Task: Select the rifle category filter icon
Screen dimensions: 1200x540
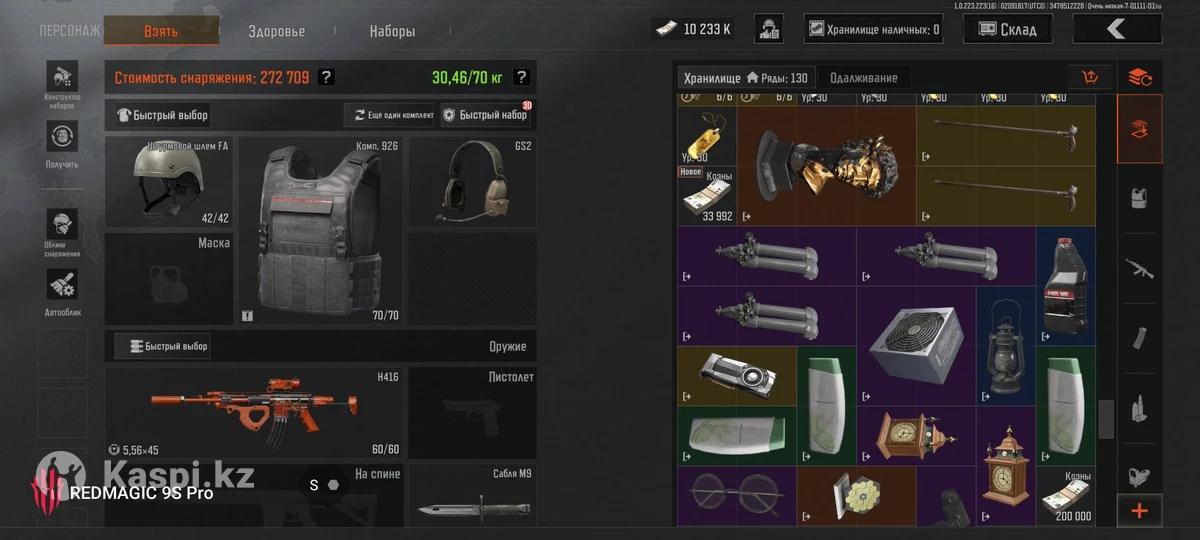Action: tap(1139, 267)
